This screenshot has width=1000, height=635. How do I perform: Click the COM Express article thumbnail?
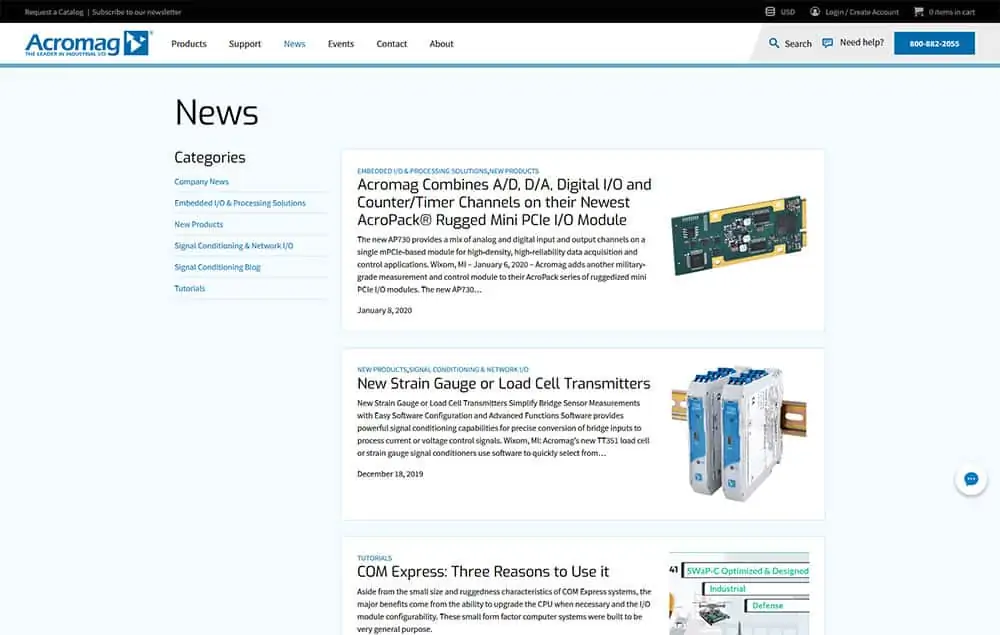pyautogui.click(x=739, y=594)
